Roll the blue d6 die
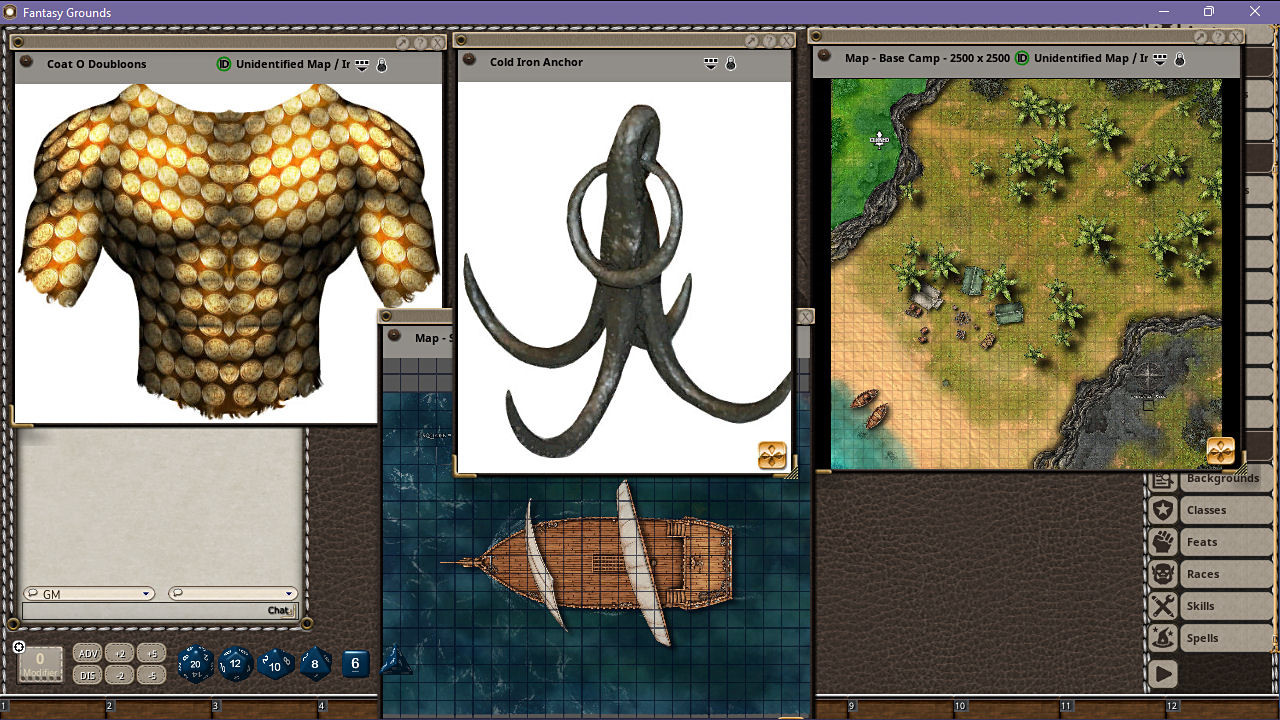Screen dimensions: 1280x720 [355, 663]
